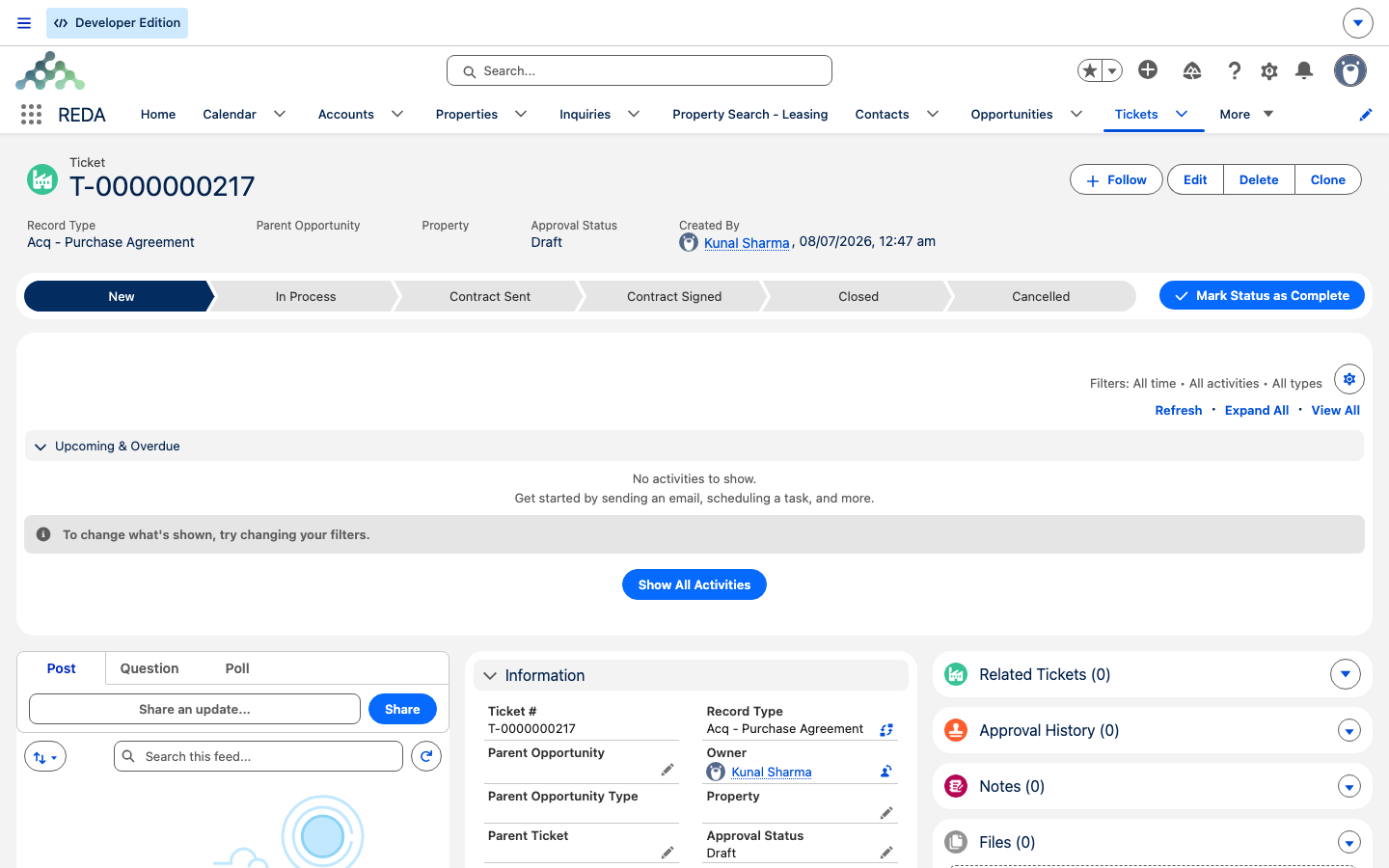Open the Accounts tab dropdown chevron
The image size is (1389, 868).
(x=397, y=114)
